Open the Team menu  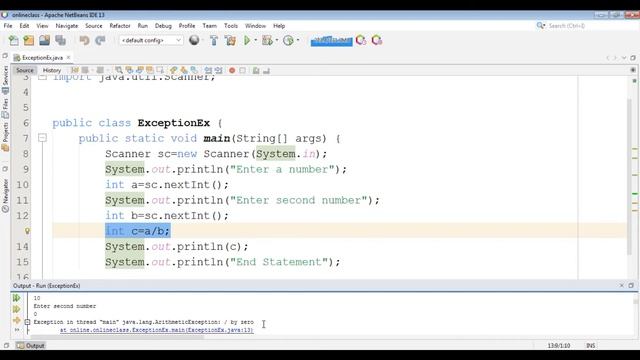pos(209,26)
